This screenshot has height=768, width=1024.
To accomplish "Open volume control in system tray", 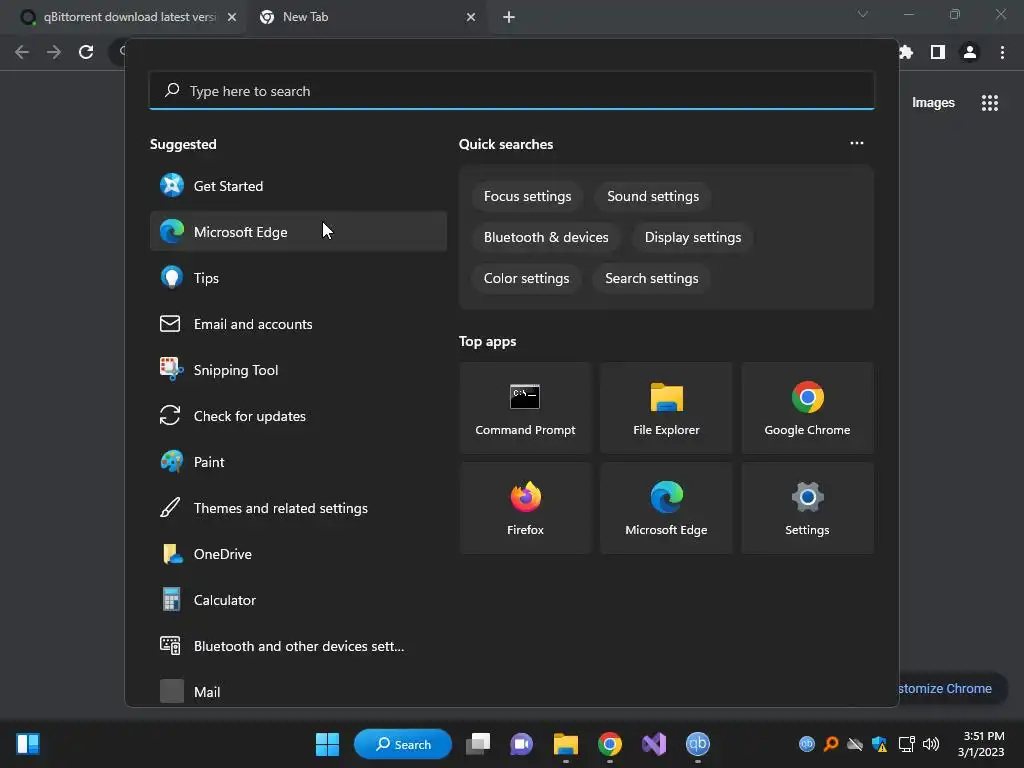I will click(931, 744).
